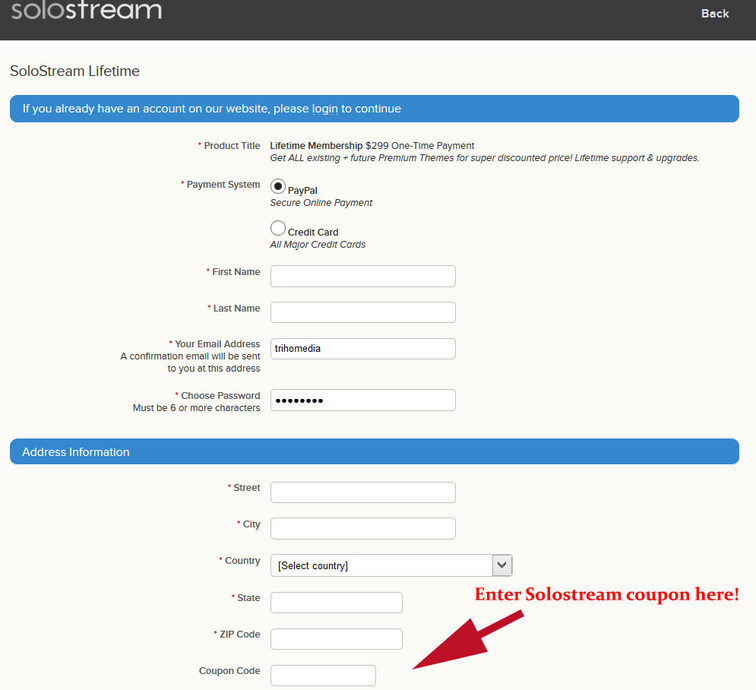Go Back using the header link
This screenshot has height=690, width=756.
pos(715,14)
